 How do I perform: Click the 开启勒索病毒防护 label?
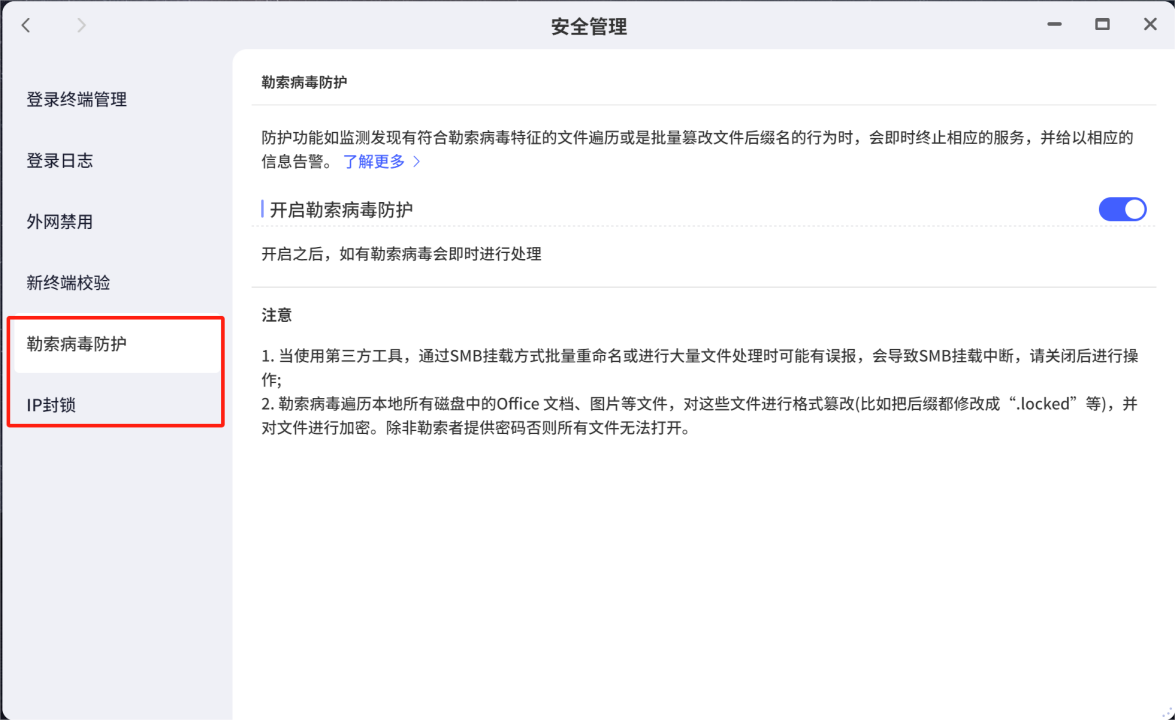pyautogui.click(x=341, y=210)
